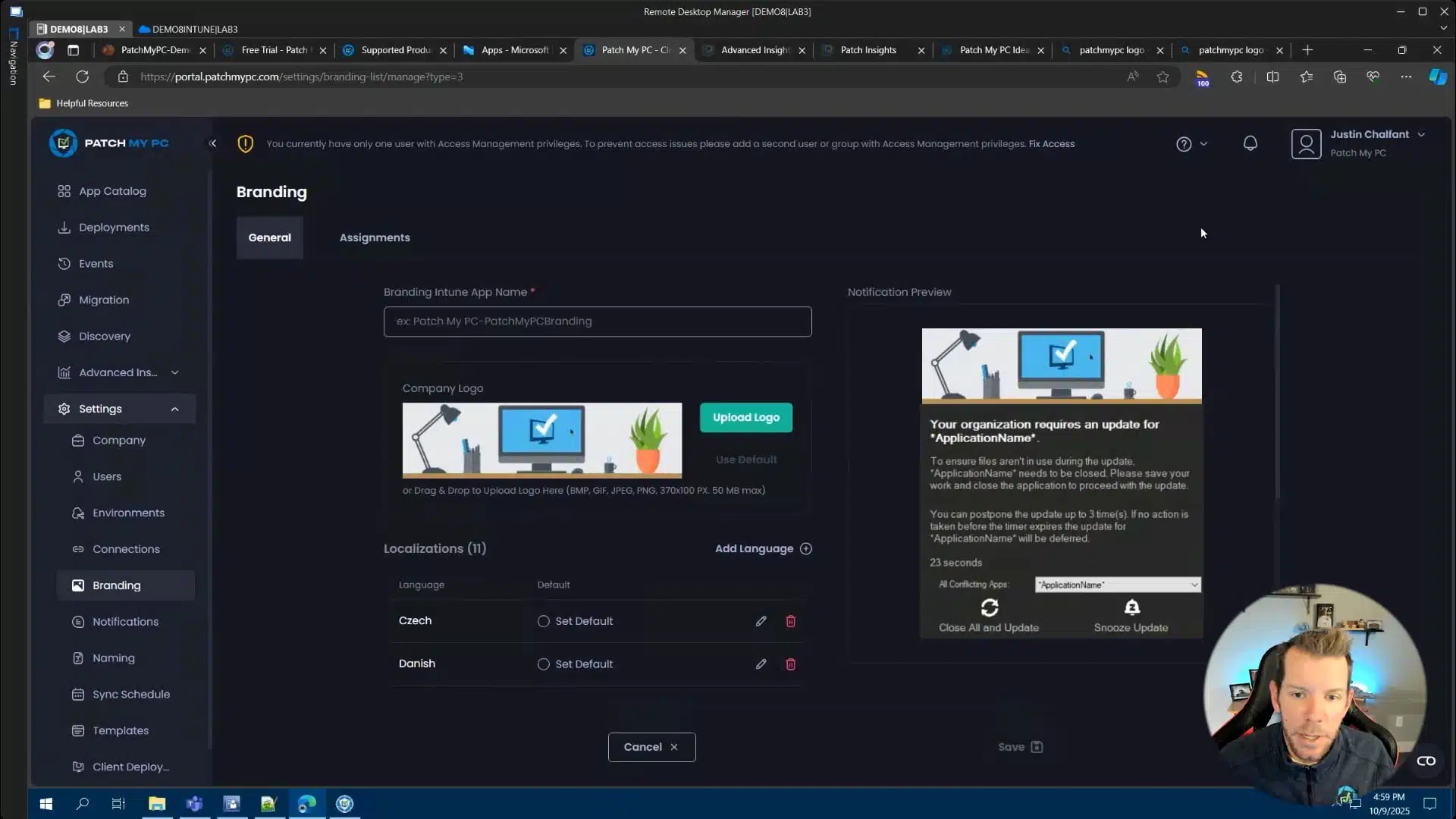1456x819 pixels.
Task: Expand the Justin Chalfant account menu
Action: (1420, 134)
